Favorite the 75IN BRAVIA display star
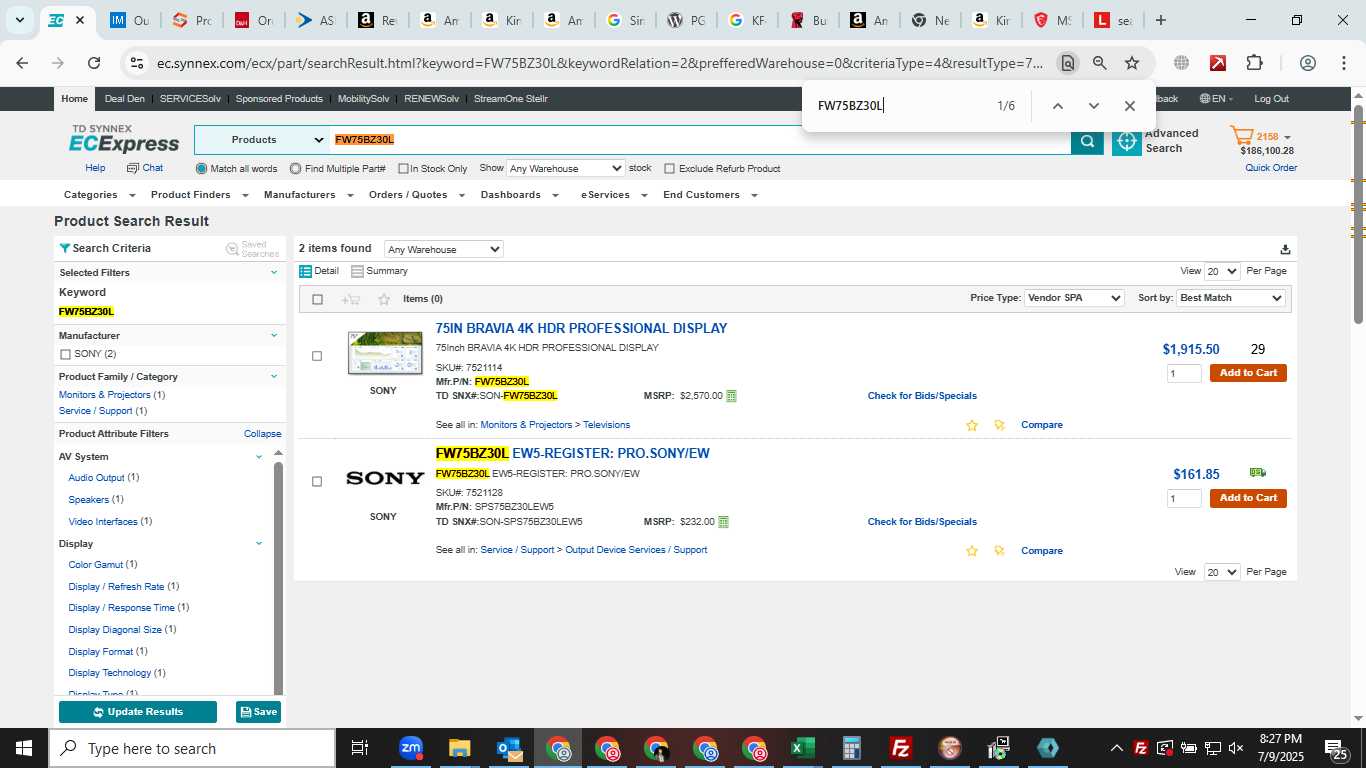 (x=972, y=425)
